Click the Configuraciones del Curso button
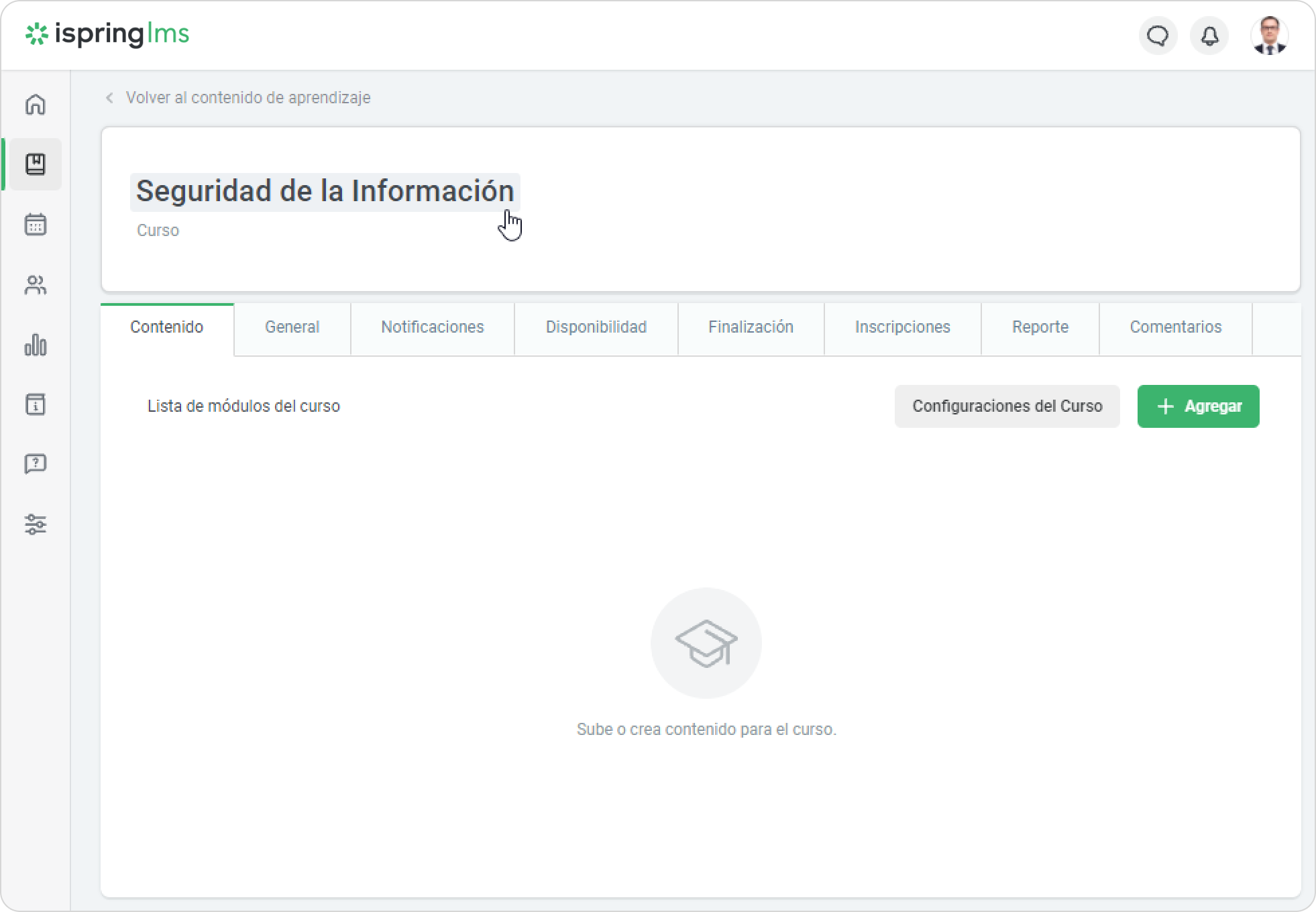This screenshot has width=1316, height=912. point(1007,406)
